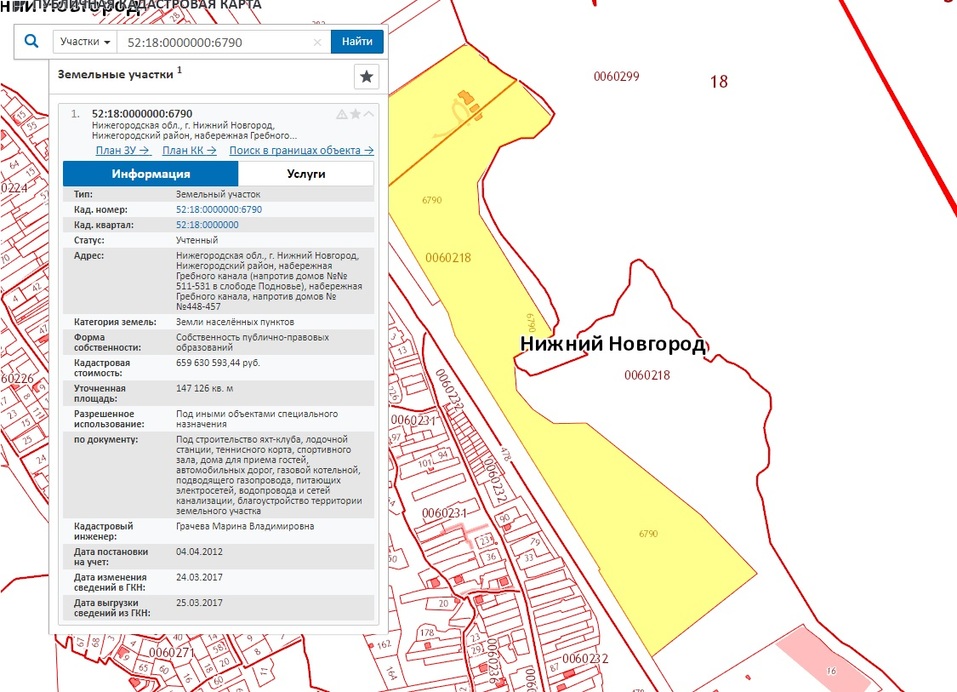Click Поиск в границах объекта link
957x692 pixels.
pyautogui.click(x=301, y=150)
